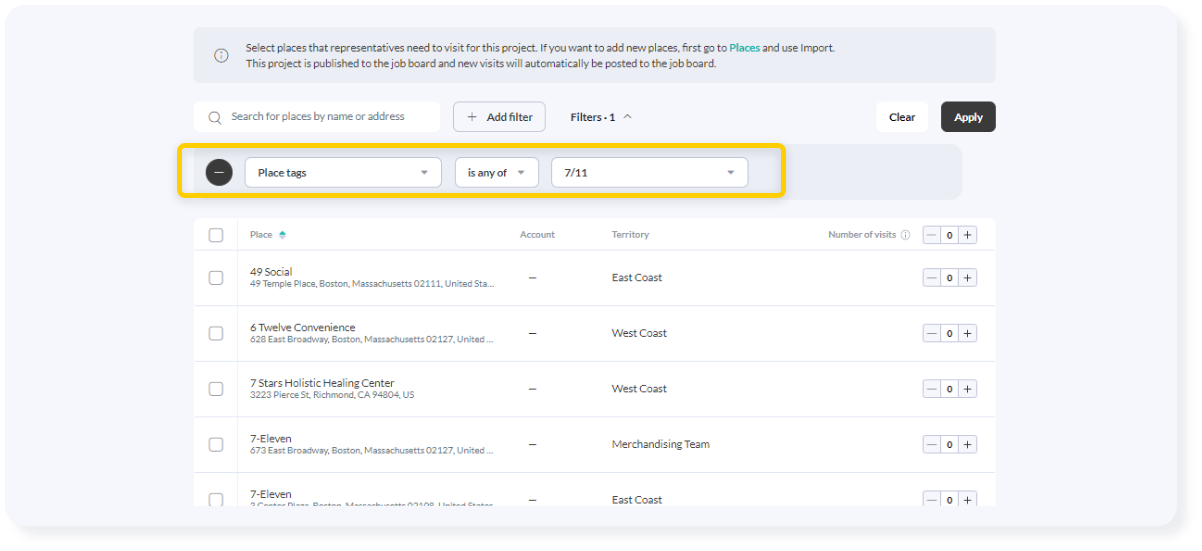Click the Apply button

(968, 117)
